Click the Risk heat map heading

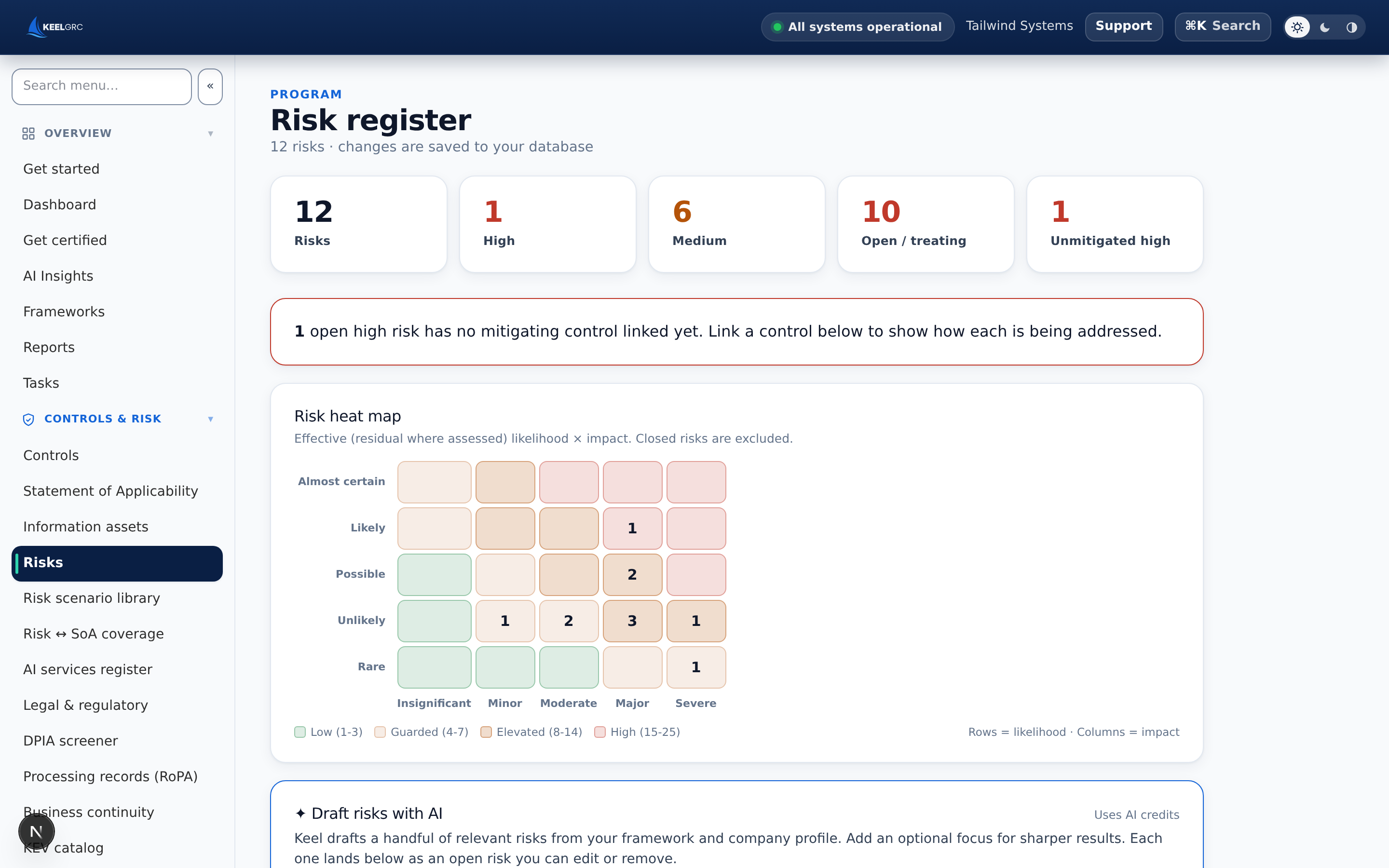(347, 416)
